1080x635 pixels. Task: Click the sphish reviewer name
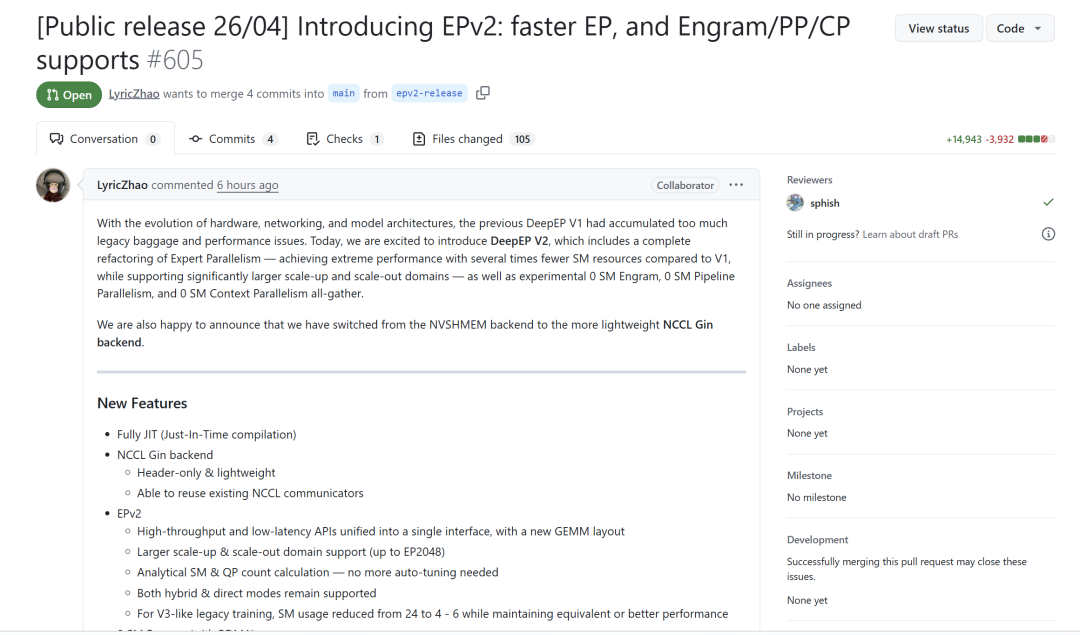tap(825, 203)
